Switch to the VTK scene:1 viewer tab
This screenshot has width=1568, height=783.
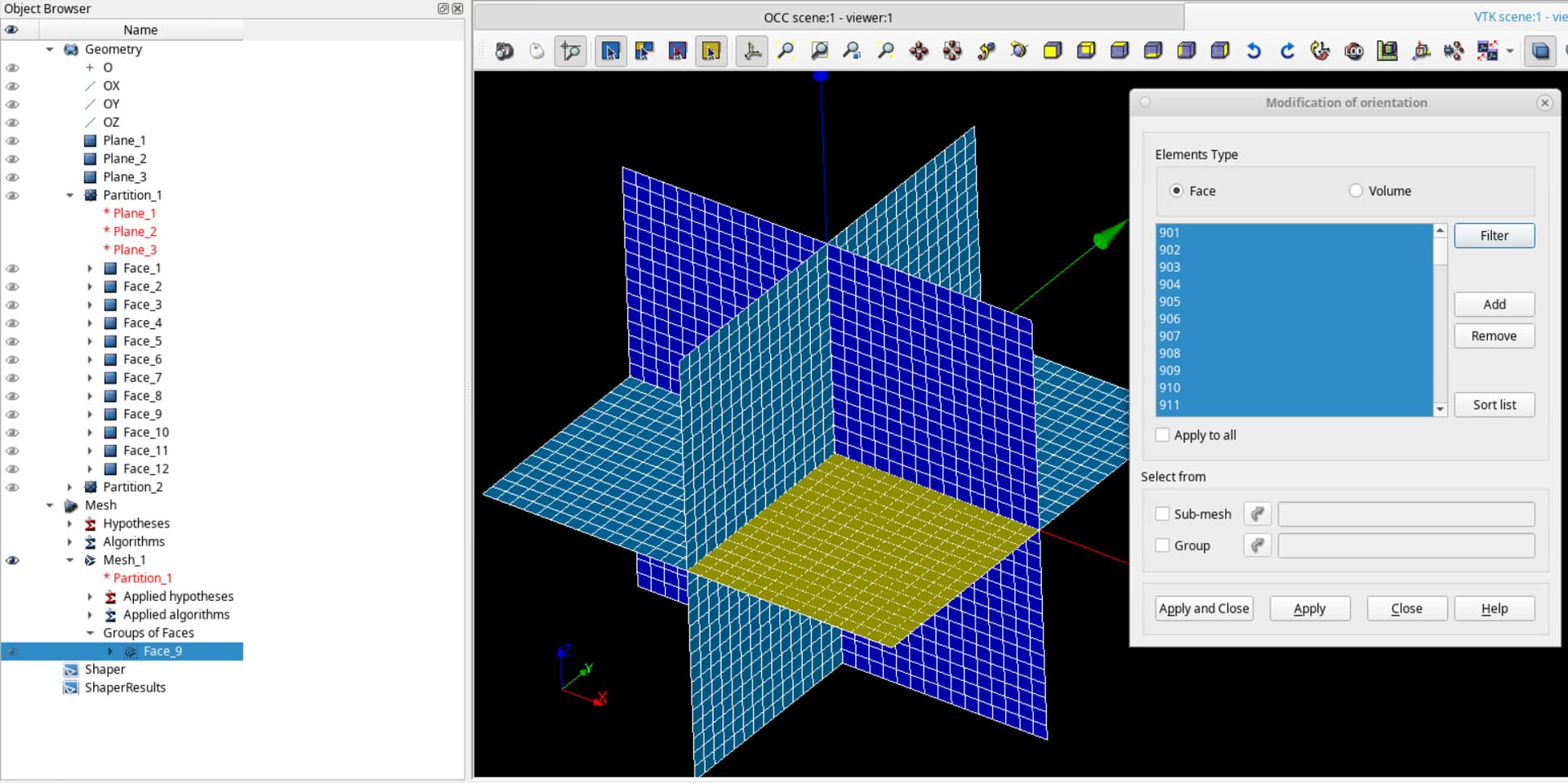tap(1517, 17)
